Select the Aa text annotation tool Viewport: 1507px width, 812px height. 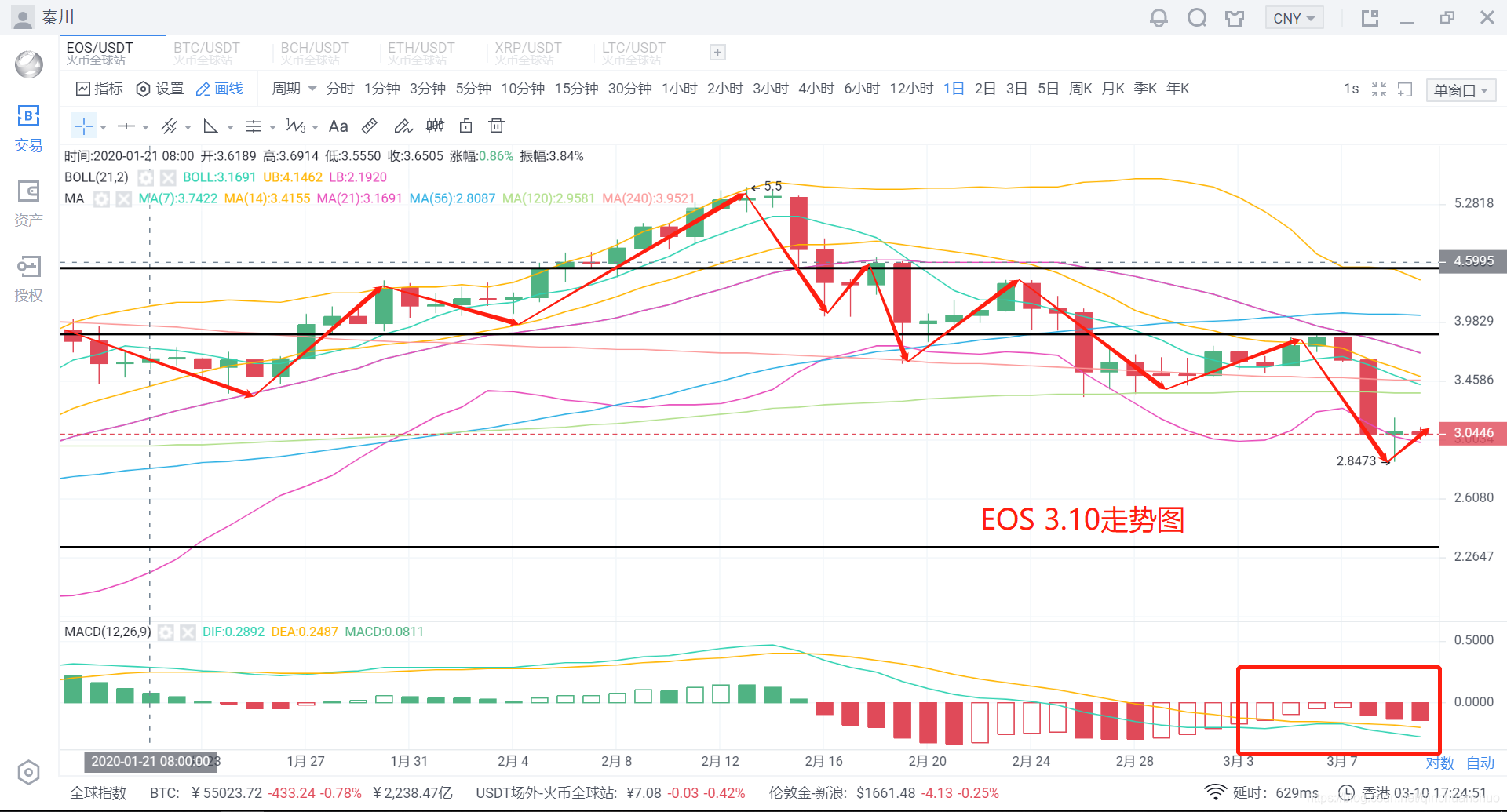pos(338,126)
